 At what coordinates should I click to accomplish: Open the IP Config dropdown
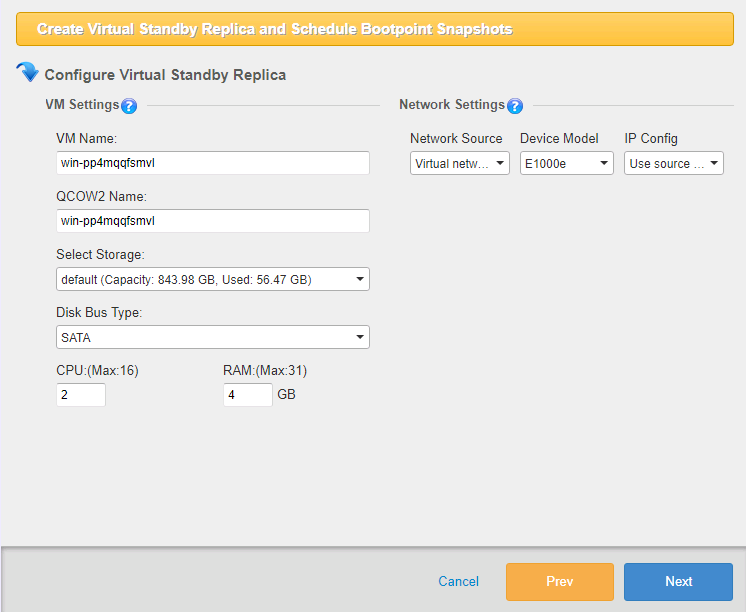pos(674,164)
